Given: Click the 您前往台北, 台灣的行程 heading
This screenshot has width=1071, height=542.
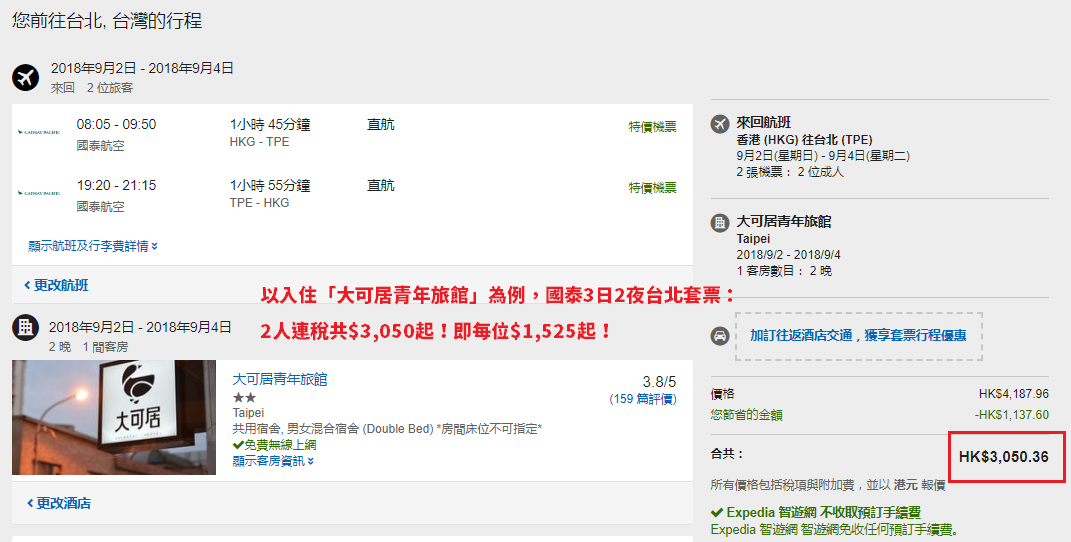Looking at the screenshot, I should pyautogui.click(x=107, y=20).
